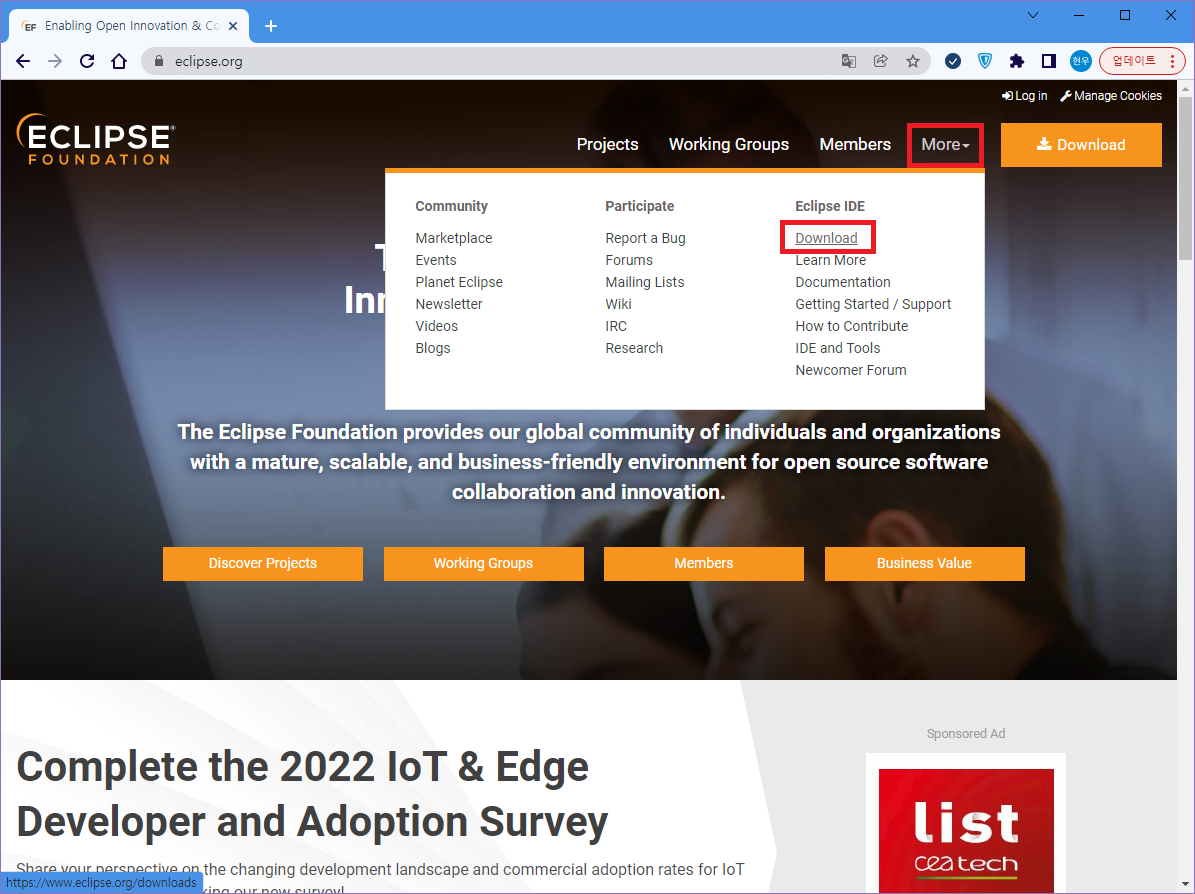Open Research under Participate
Viewport: 1195px width, 894px height.
click(x=634, y=348)
